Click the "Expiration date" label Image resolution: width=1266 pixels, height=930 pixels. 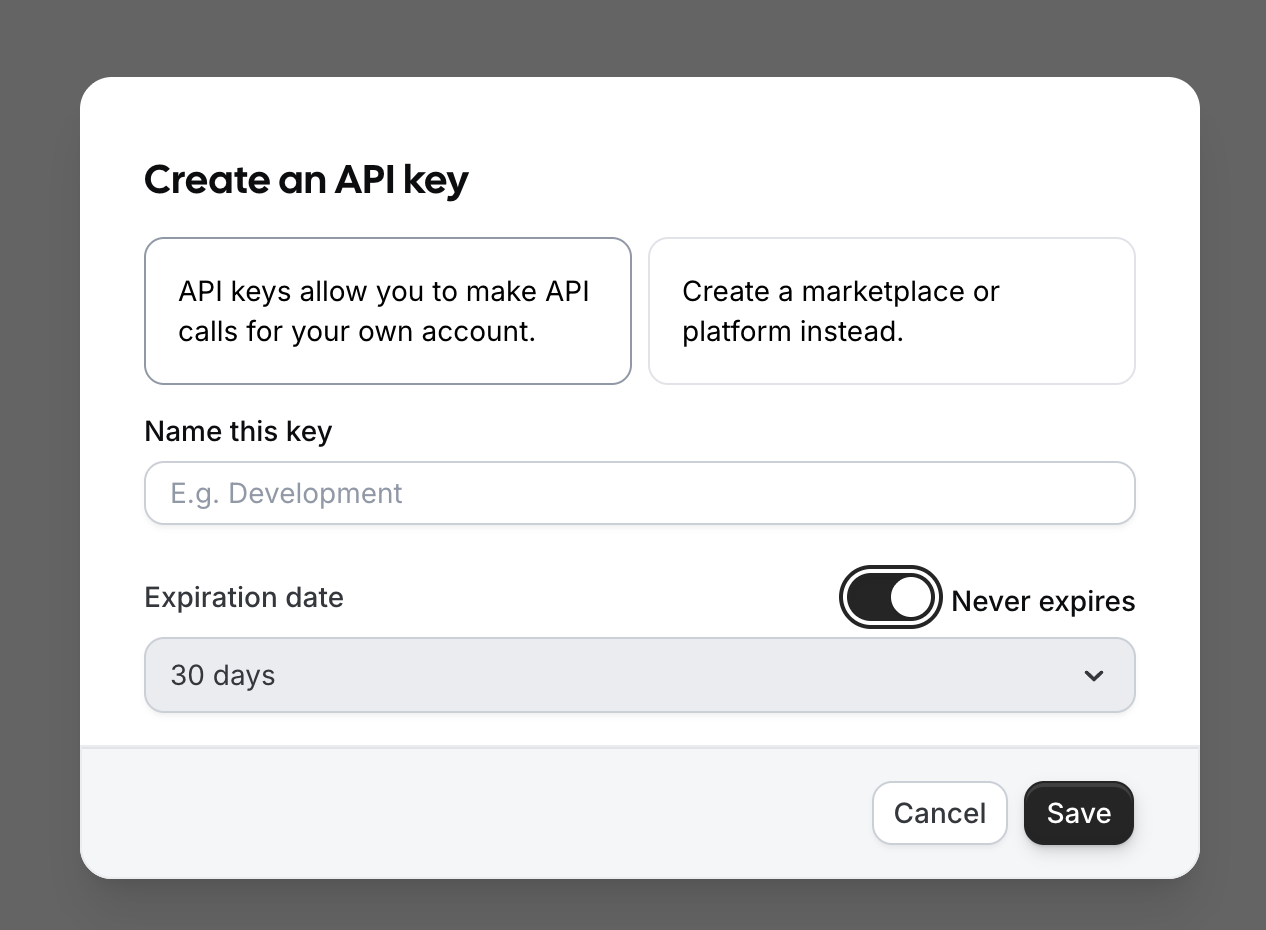pos(244,597)
